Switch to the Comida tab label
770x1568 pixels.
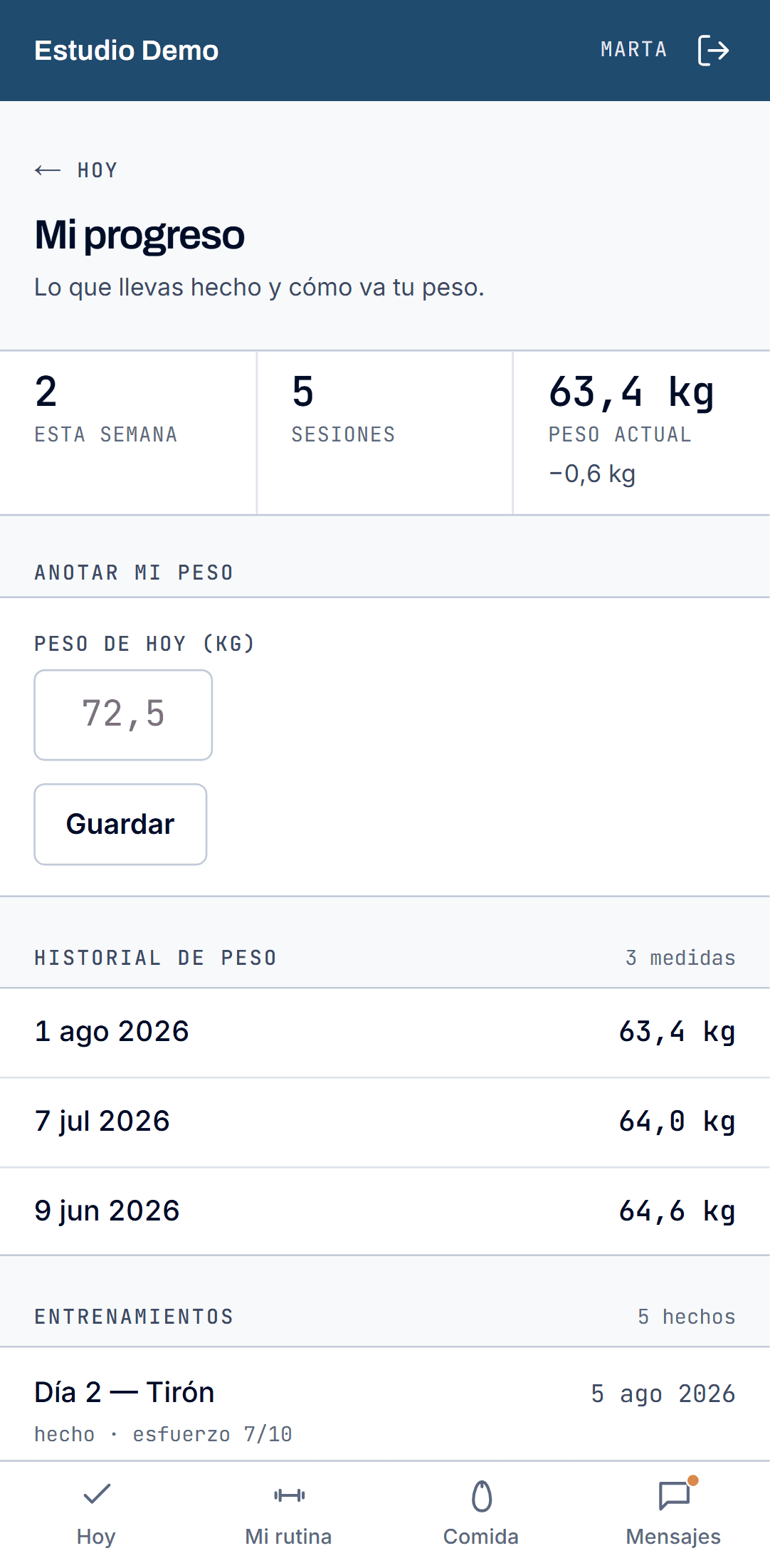click(x=481, y=1537)
